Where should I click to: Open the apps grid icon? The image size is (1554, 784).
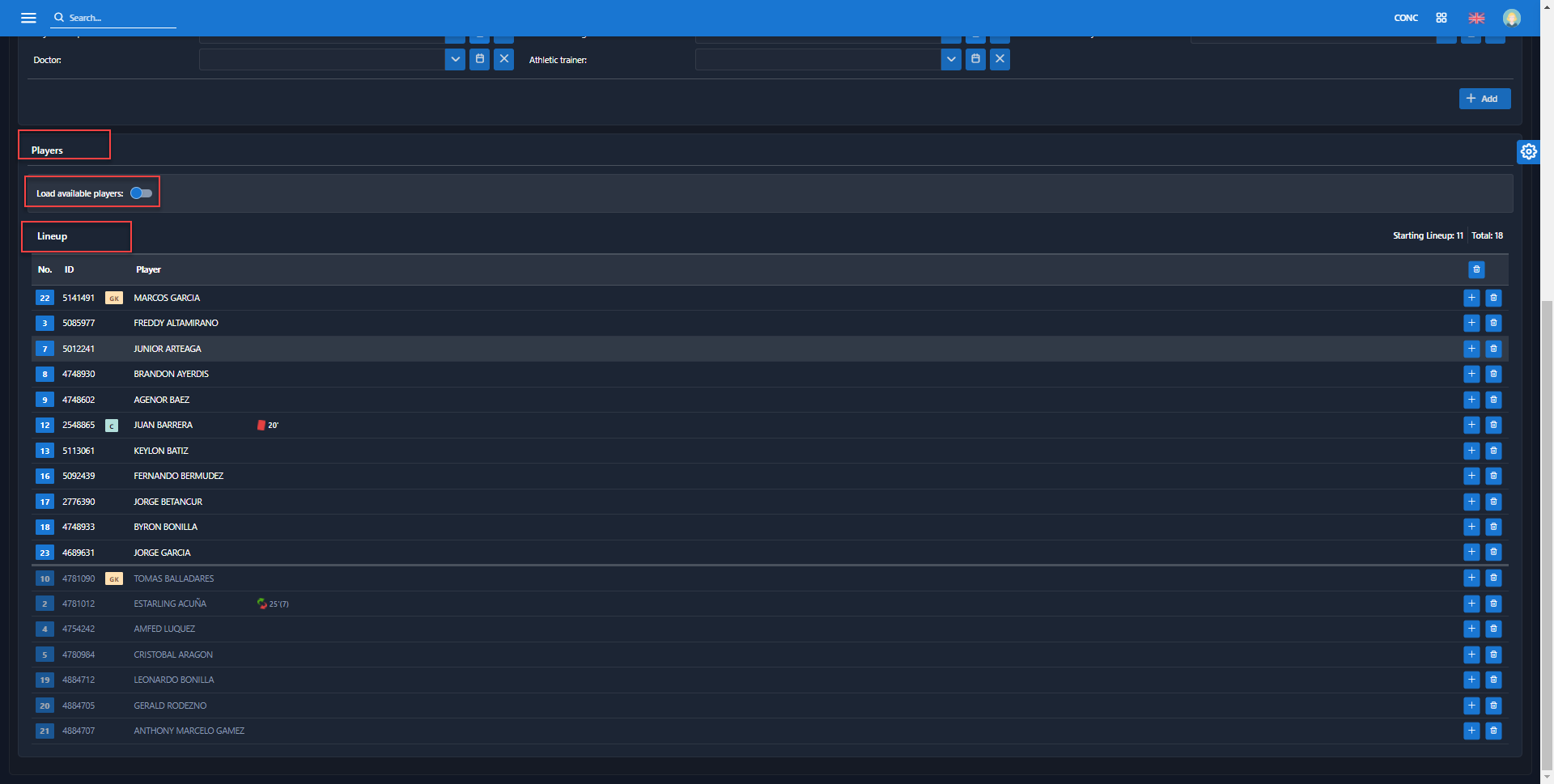tap(1441, 18)
